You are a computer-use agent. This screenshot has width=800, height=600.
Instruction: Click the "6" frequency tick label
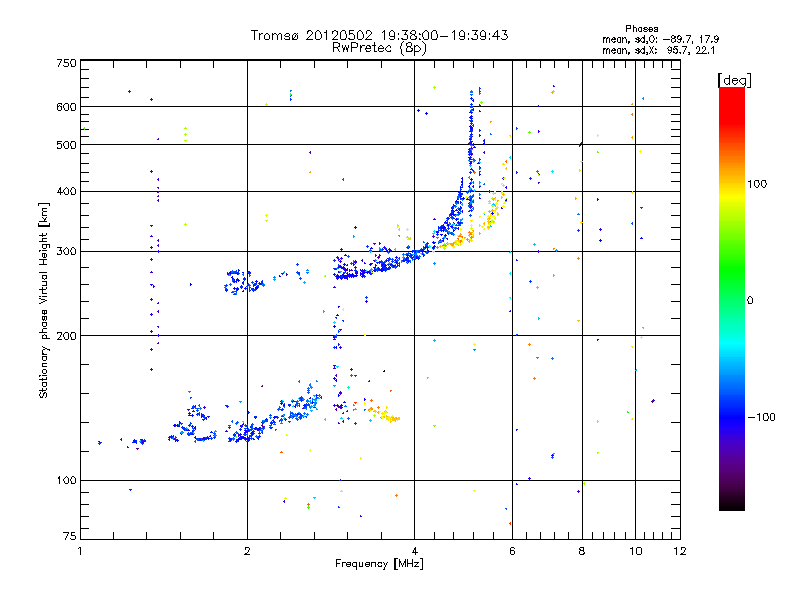click(512, 552)
